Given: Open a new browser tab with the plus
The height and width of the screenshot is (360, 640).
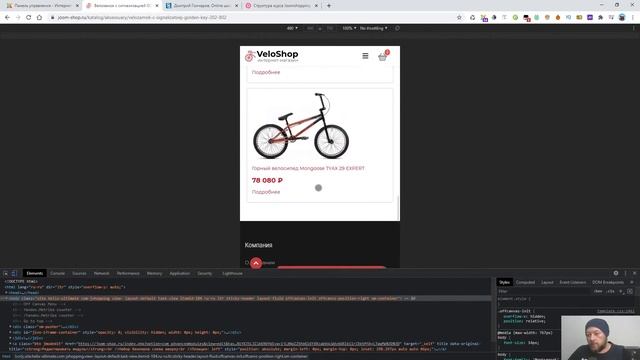Looking at the screenshot, I should (329, 6).
